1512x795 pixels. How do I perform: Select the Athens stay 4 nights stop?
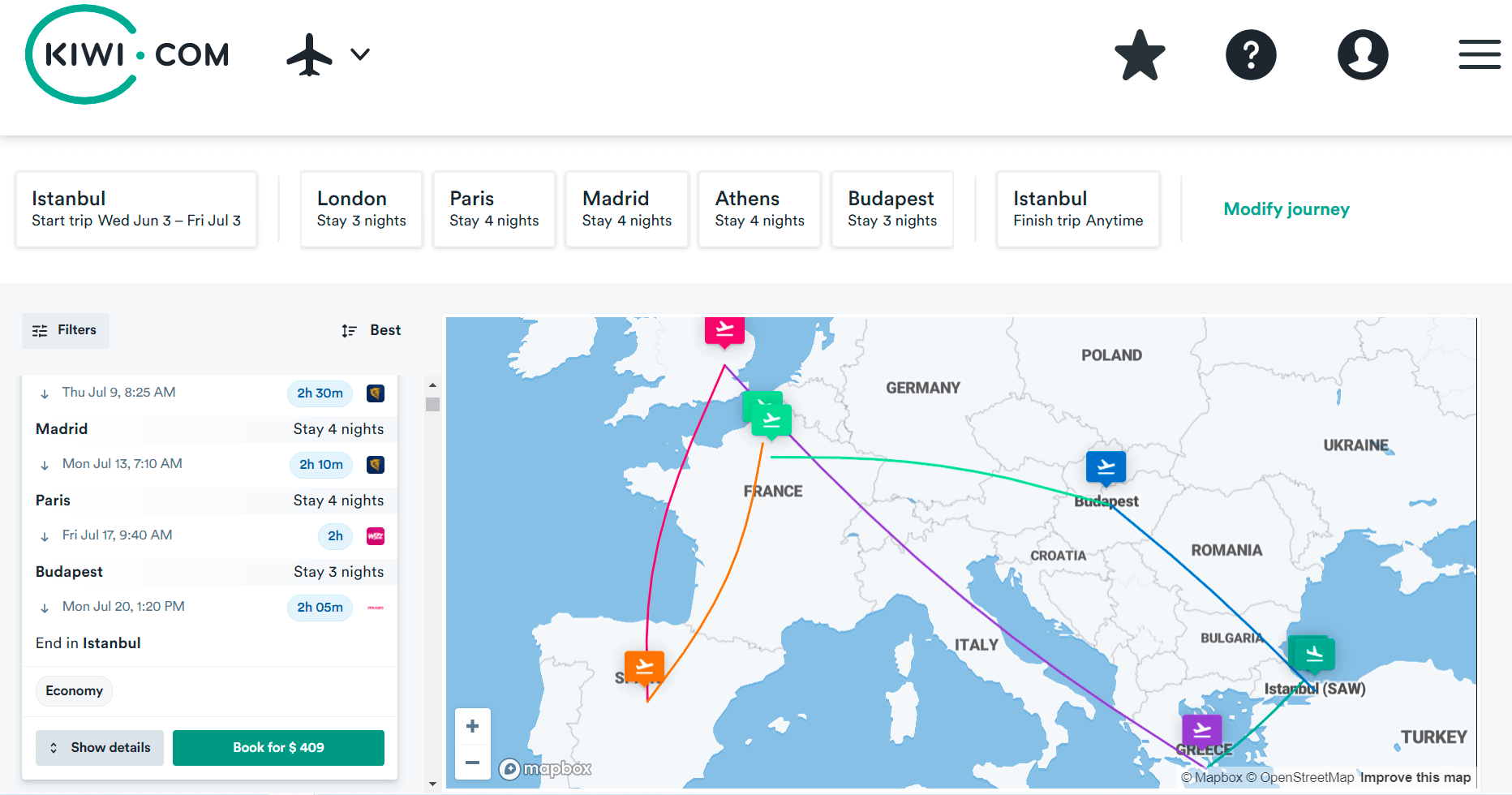759,209
